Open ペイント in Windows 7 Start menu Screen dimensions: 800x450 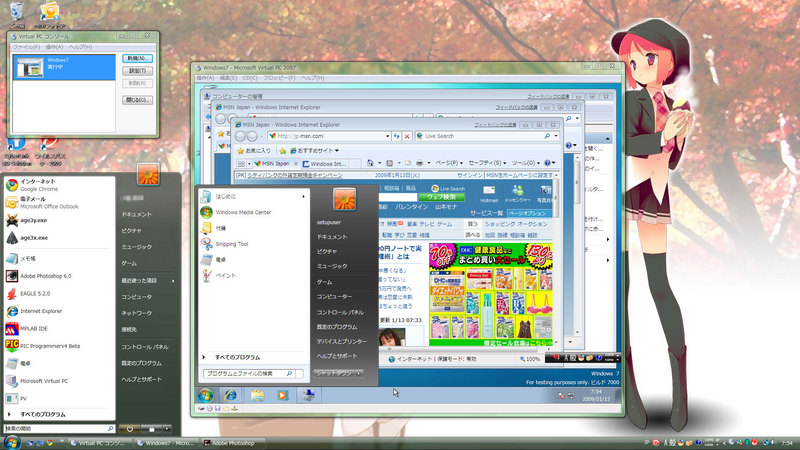(x=254, y=276)
